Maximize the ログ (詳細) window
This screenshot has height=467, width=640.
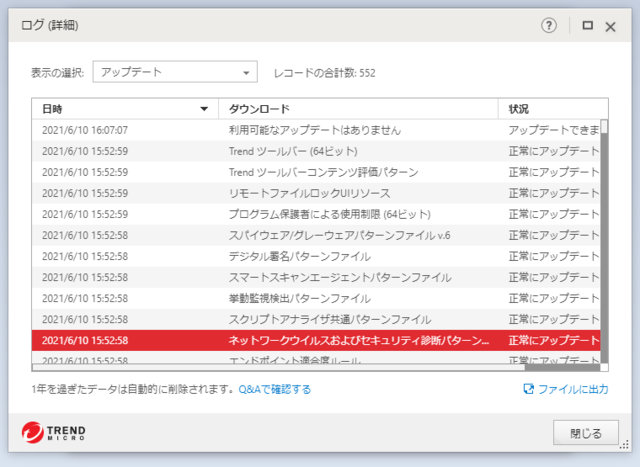coord(587,26)
